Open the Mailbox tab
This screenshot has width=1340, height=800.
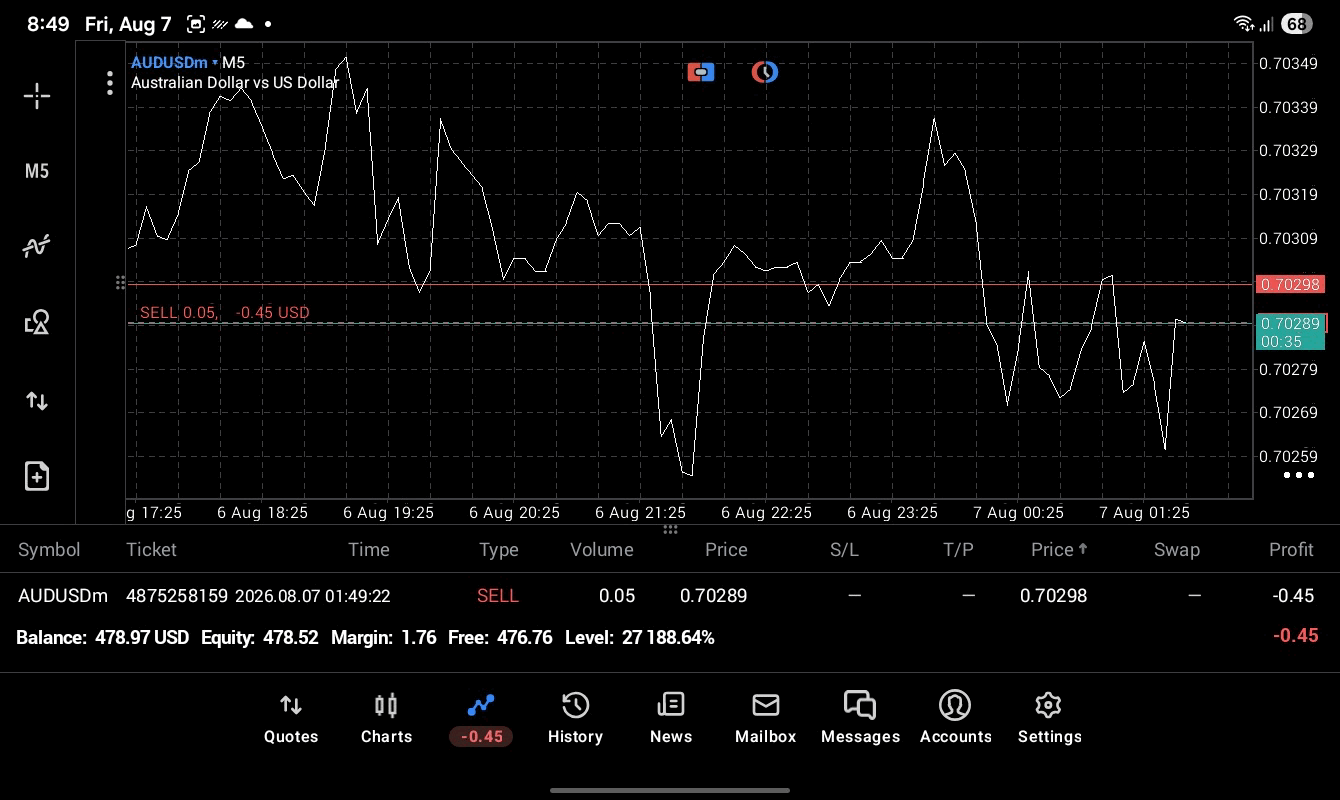click(766, 719)
